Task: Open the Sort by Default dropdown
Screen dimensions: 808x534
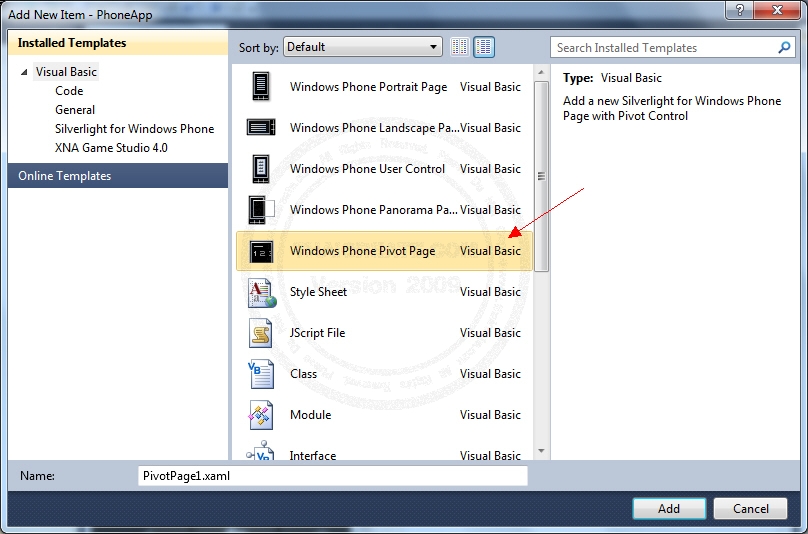Action: [363, 47]
